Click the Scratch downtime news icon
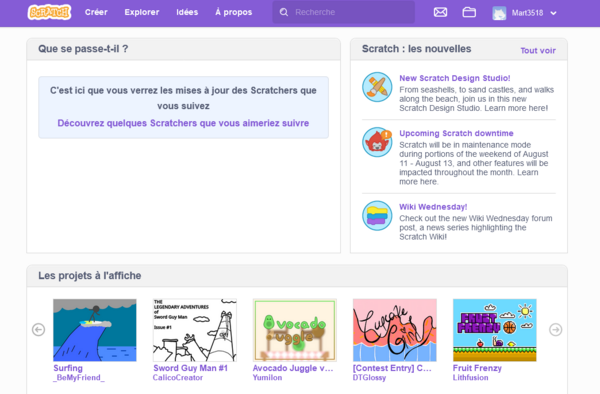The image size is (600, 394). click(x=377, y=142)
